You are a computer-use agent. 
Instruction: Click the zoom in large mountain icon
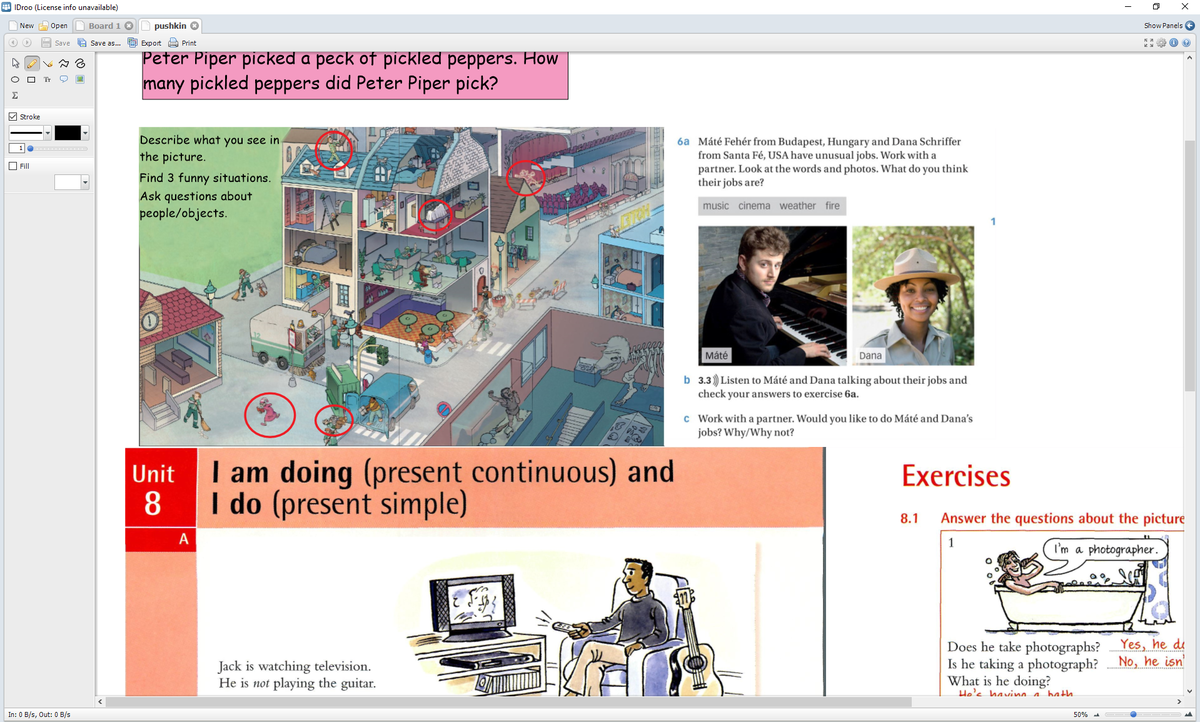coord(1187,714)
